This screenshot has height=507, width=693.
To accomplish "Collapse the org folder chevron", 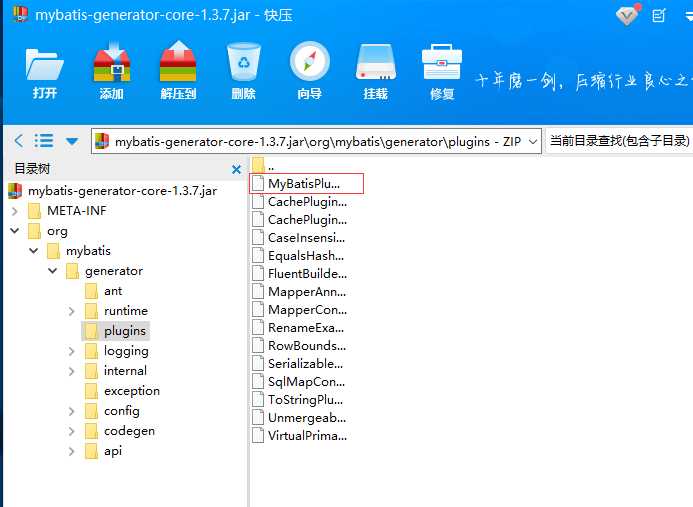I will (15, 231).
